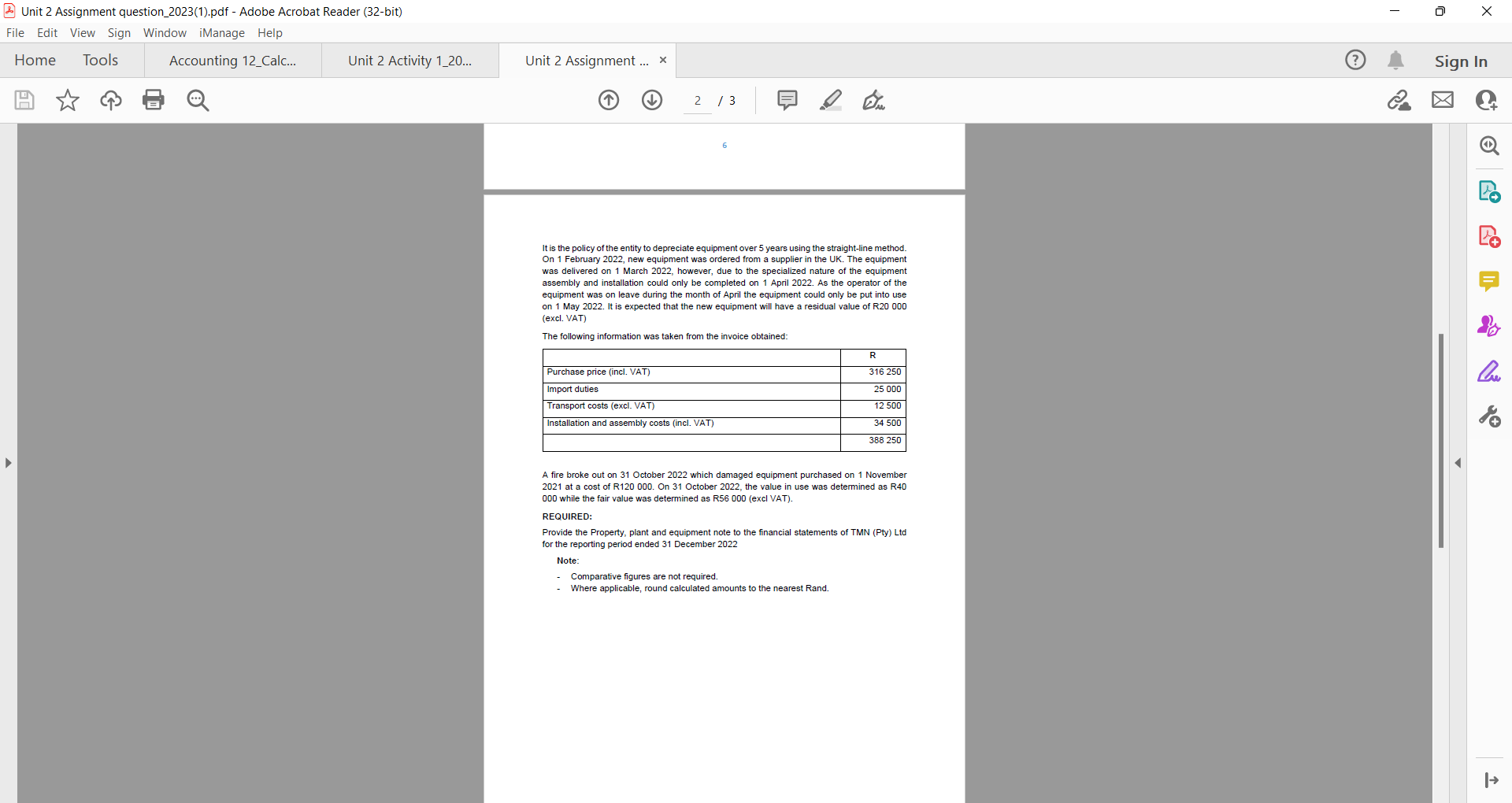This screenshot has width=1512, height=803.
Task: Collapse the right tools pane
Action: (1459, 464)
